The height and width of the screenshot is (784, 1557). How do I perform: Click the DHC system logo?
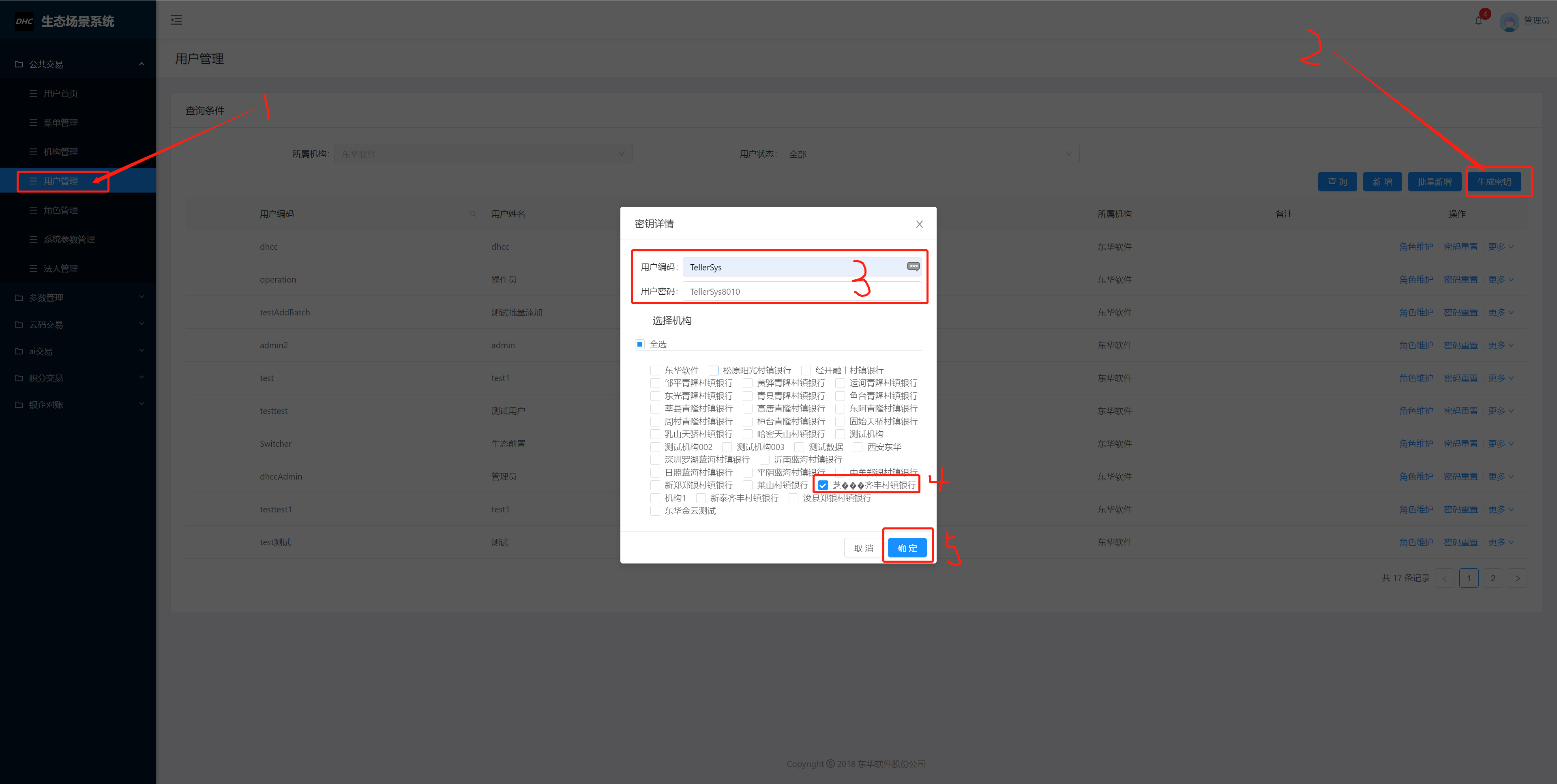[24, 21]
